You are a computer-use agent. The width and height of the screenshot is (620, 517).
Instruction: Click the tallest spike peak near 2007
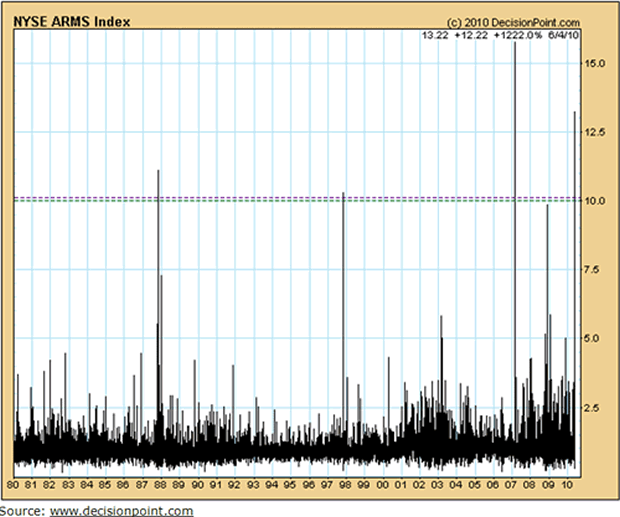(x=514, y=46)
